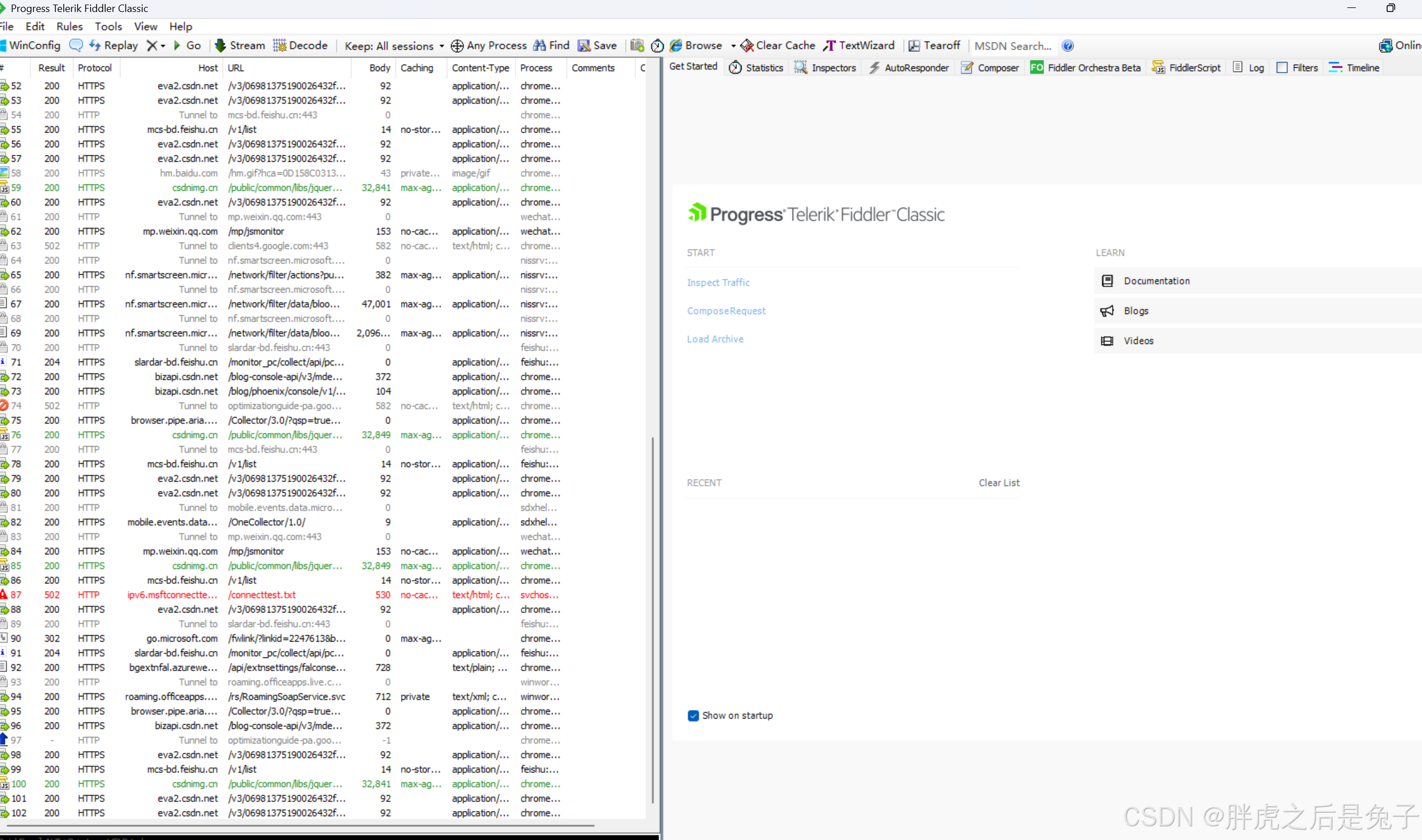
Task: Open the Browse dropdown arrow
Action: click(x=733, y=46)
